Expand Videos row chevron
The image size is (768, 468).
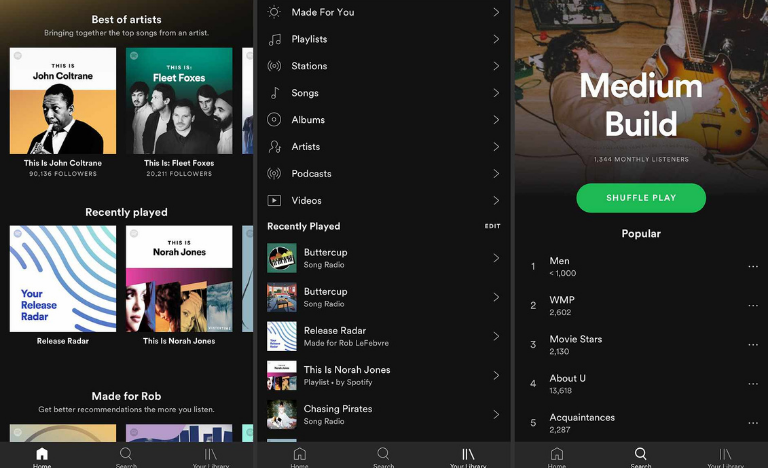coord(496,200)
